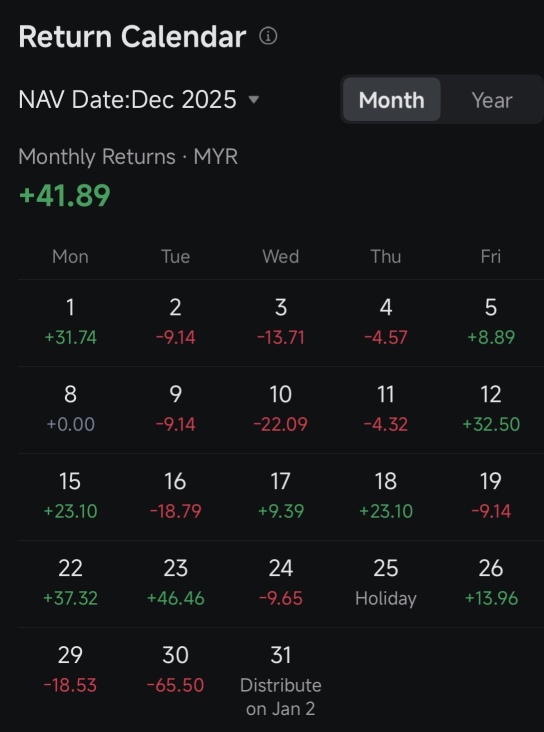Expand the NAV Date dropdown arrow
The width and height of the screenshot is (544, 732).
pyautogui.click(x=254, y=99)
